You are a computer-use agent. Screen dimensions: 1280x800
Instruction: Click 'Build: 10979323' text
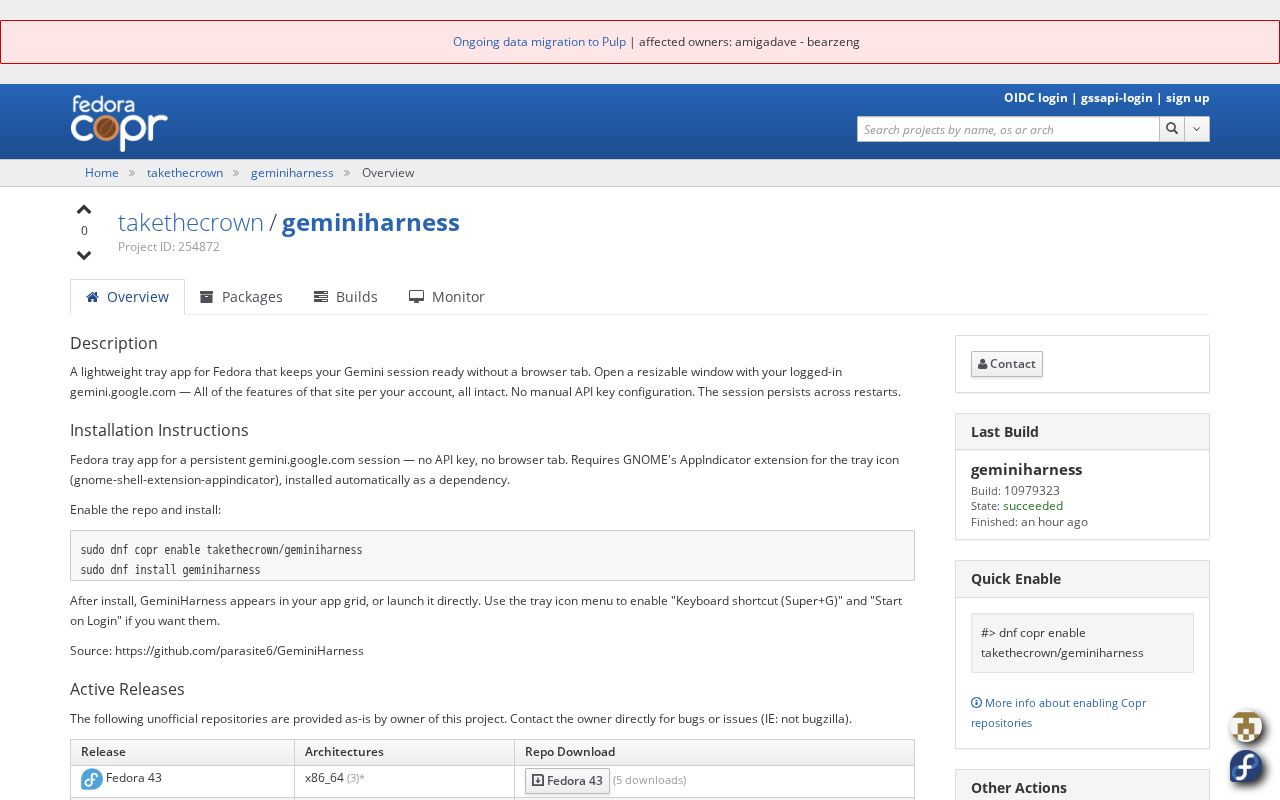(1015, 491)
